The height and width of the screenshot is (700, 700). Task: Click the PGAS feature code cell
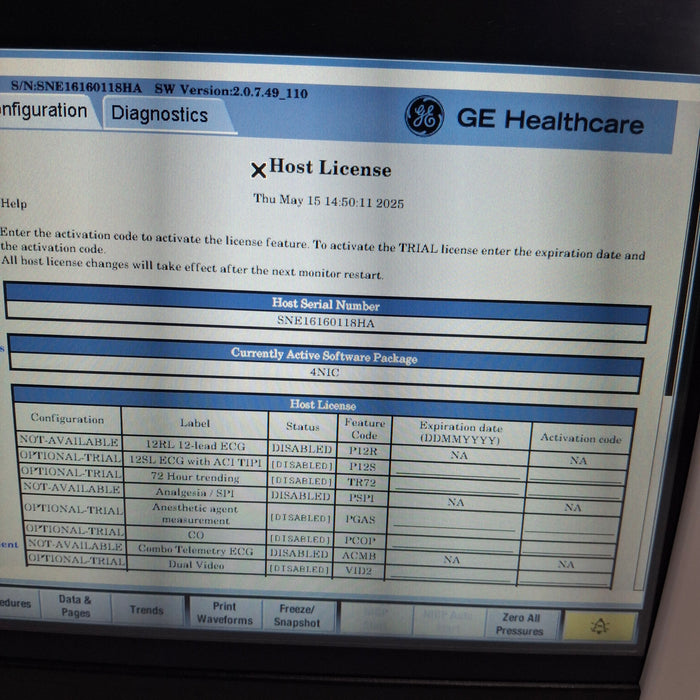coord(360,519)
